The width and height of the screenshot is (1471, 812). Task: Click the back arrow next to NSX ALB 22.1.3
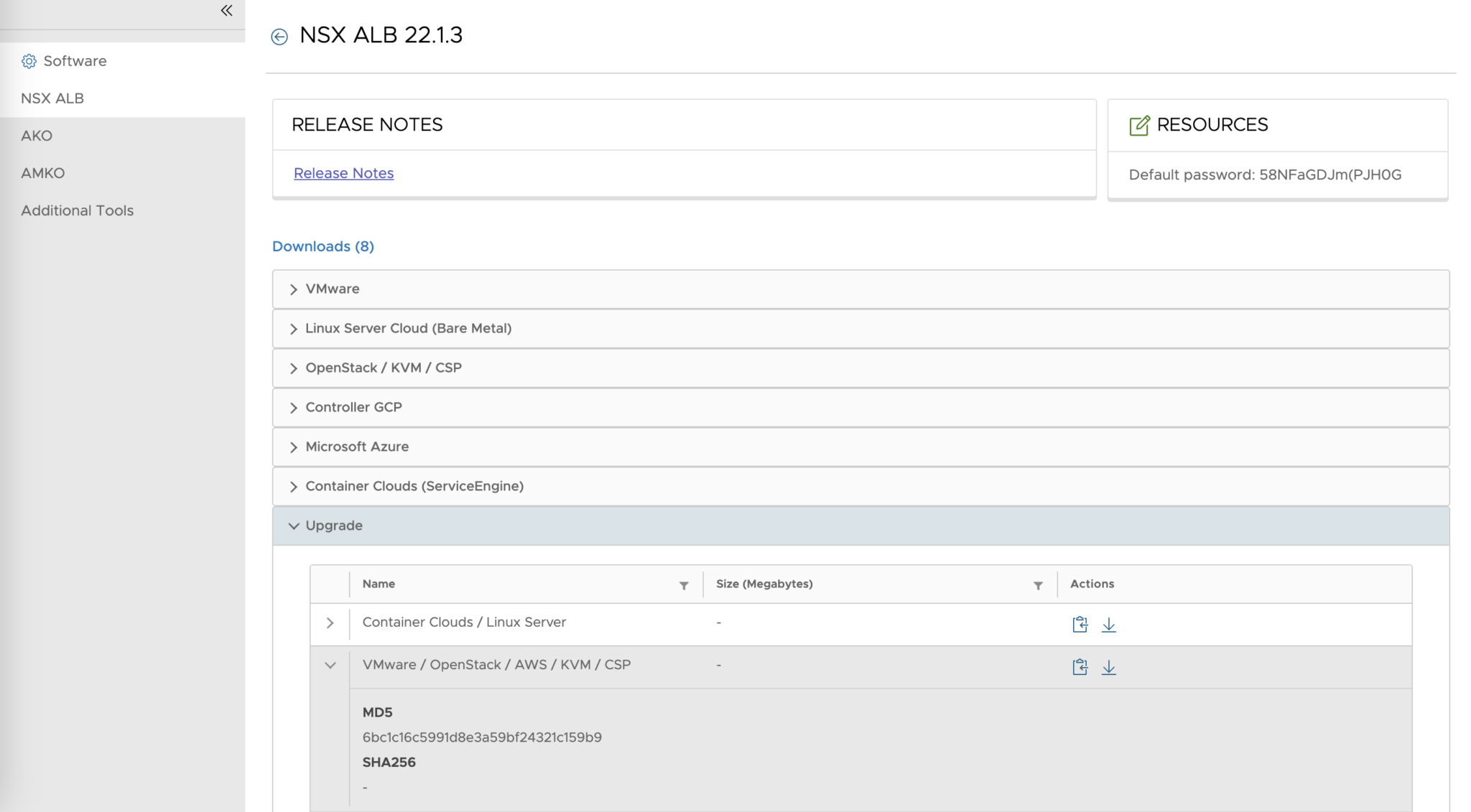tap(280, 37)
